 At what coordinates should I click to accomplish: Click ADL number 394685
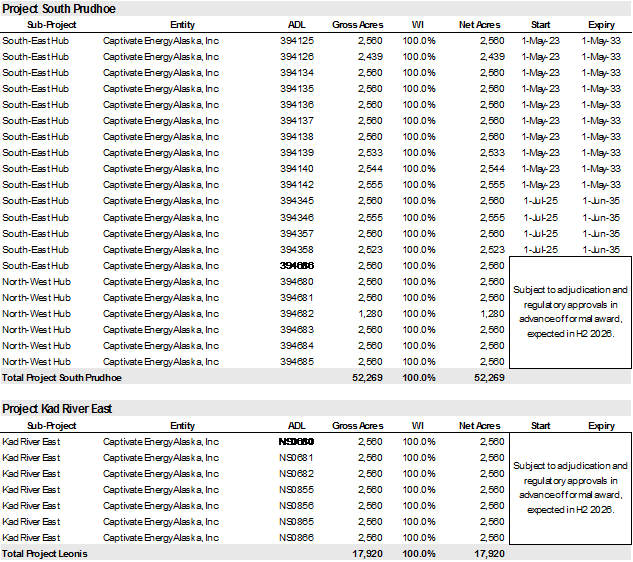pos(297,362)
